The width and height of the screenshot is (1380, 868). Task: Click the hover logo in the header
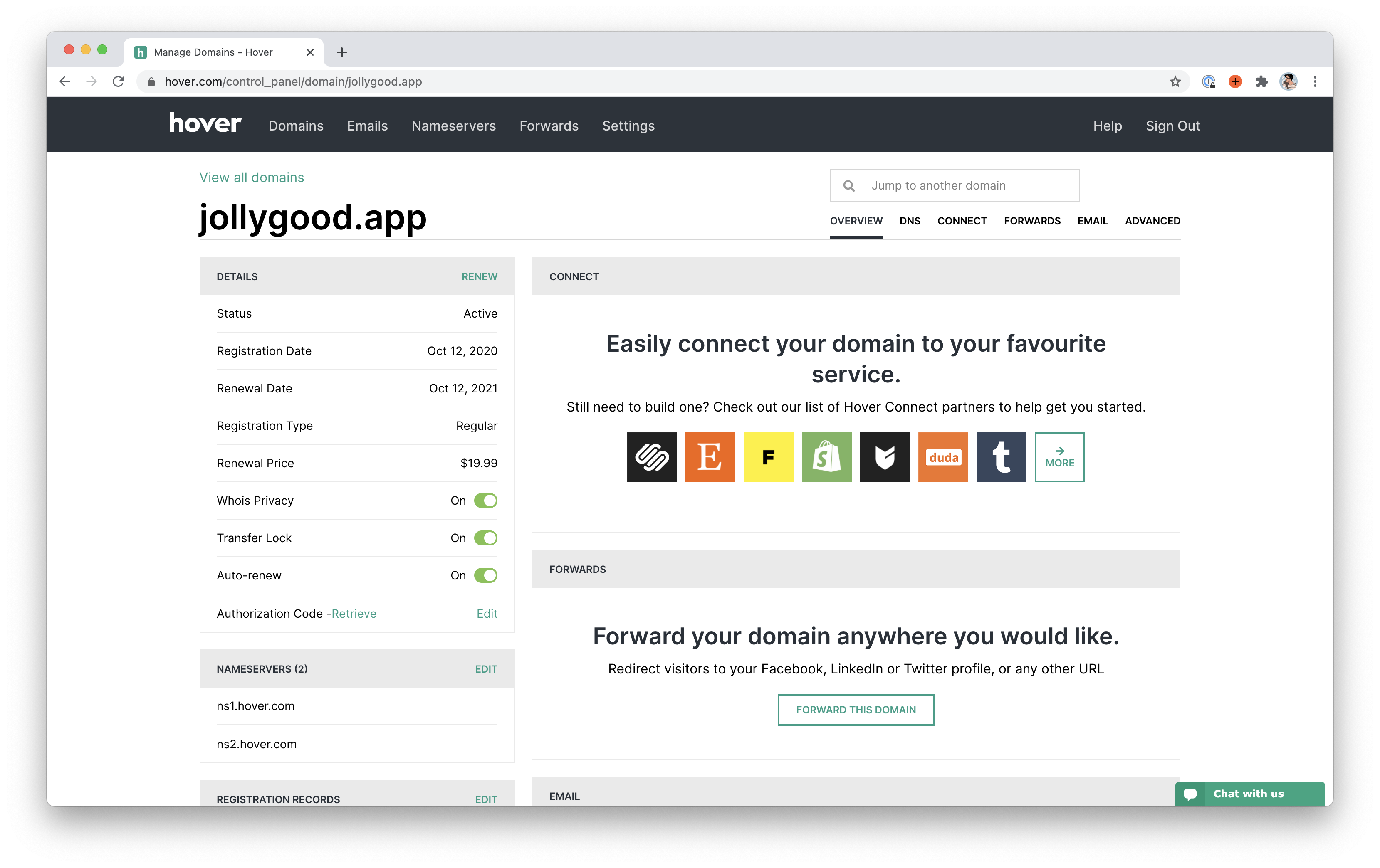tap(205, 124)
